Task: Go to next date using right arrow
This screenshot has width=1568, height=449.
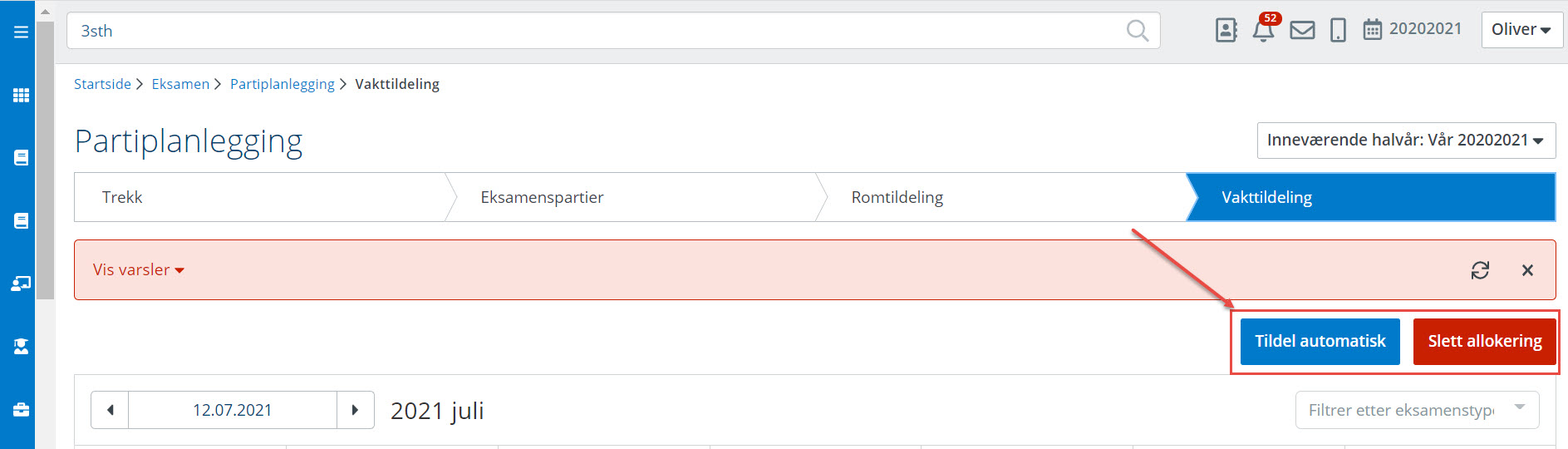Action: (355, 410)
